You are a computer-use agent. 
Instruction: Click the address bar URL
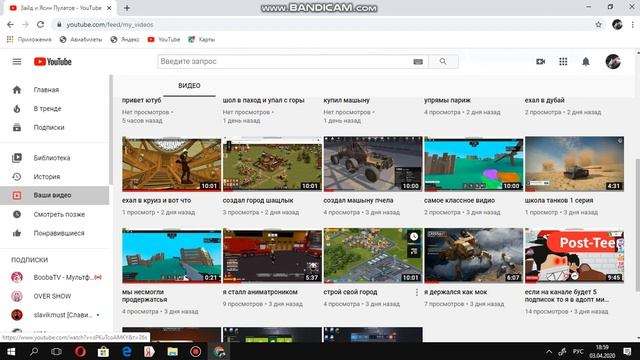pyautogui.click(x=110, y=24)
